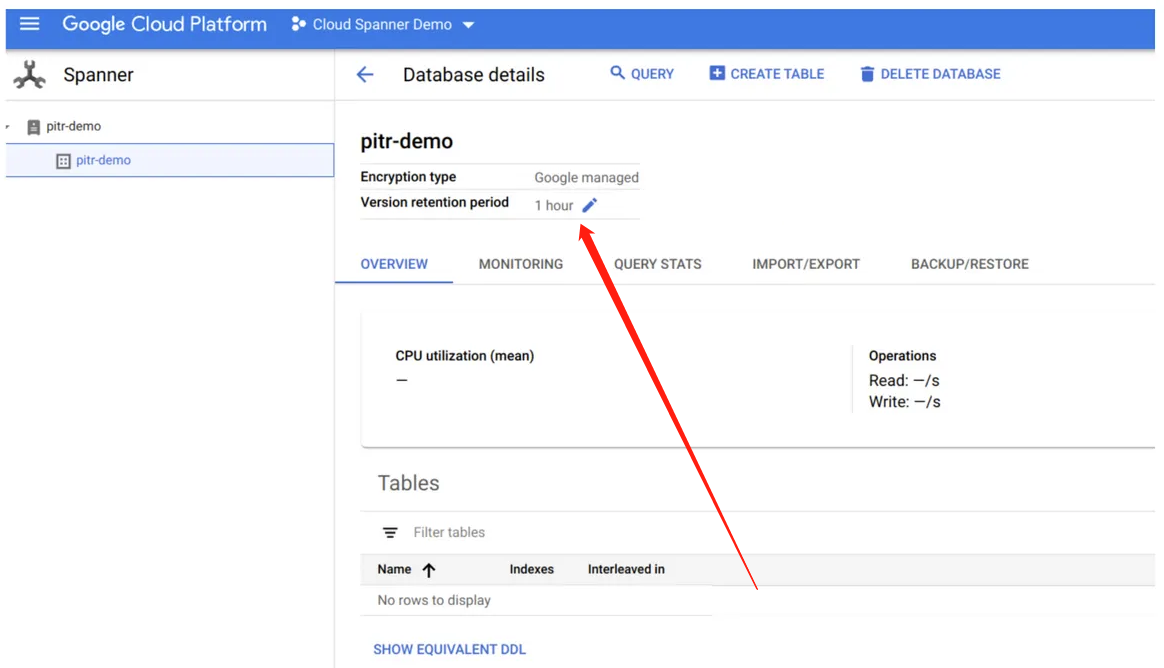1164x668 pixels.
Task: Click the plus icon beside CREATE TABLE
Action: pyautogui.click(x=716, y=73)
